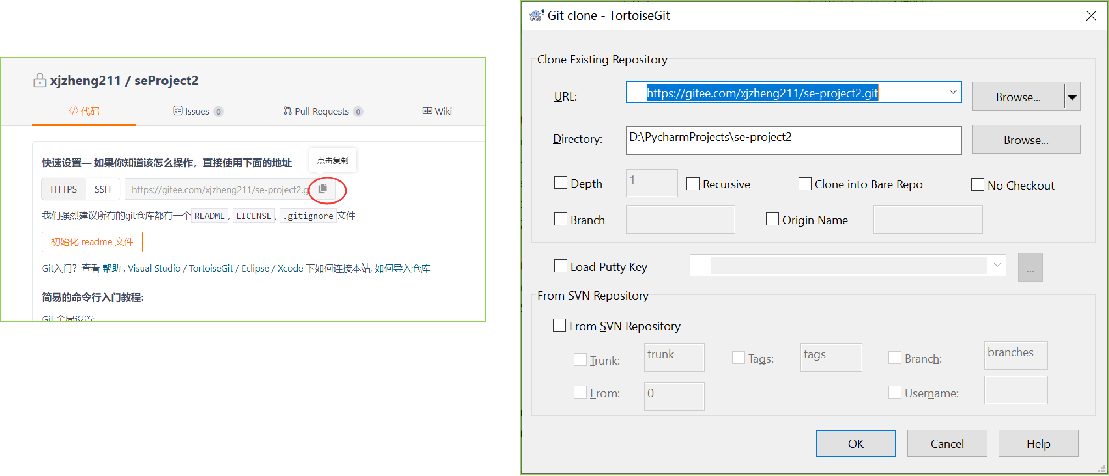Toggle the SVN Branch checkbox beside branches

pyautogui.click(x=895, y=358)
